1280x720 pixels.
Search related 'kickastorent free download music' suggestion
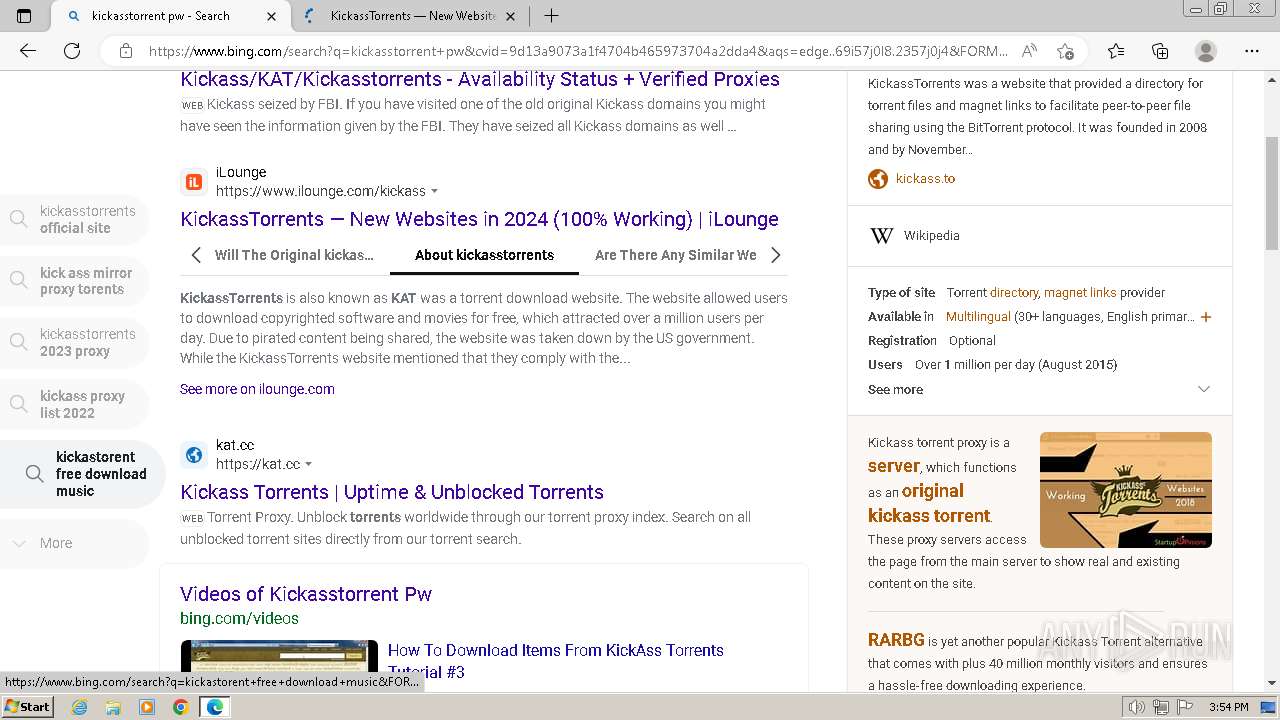tap(82, 474)
